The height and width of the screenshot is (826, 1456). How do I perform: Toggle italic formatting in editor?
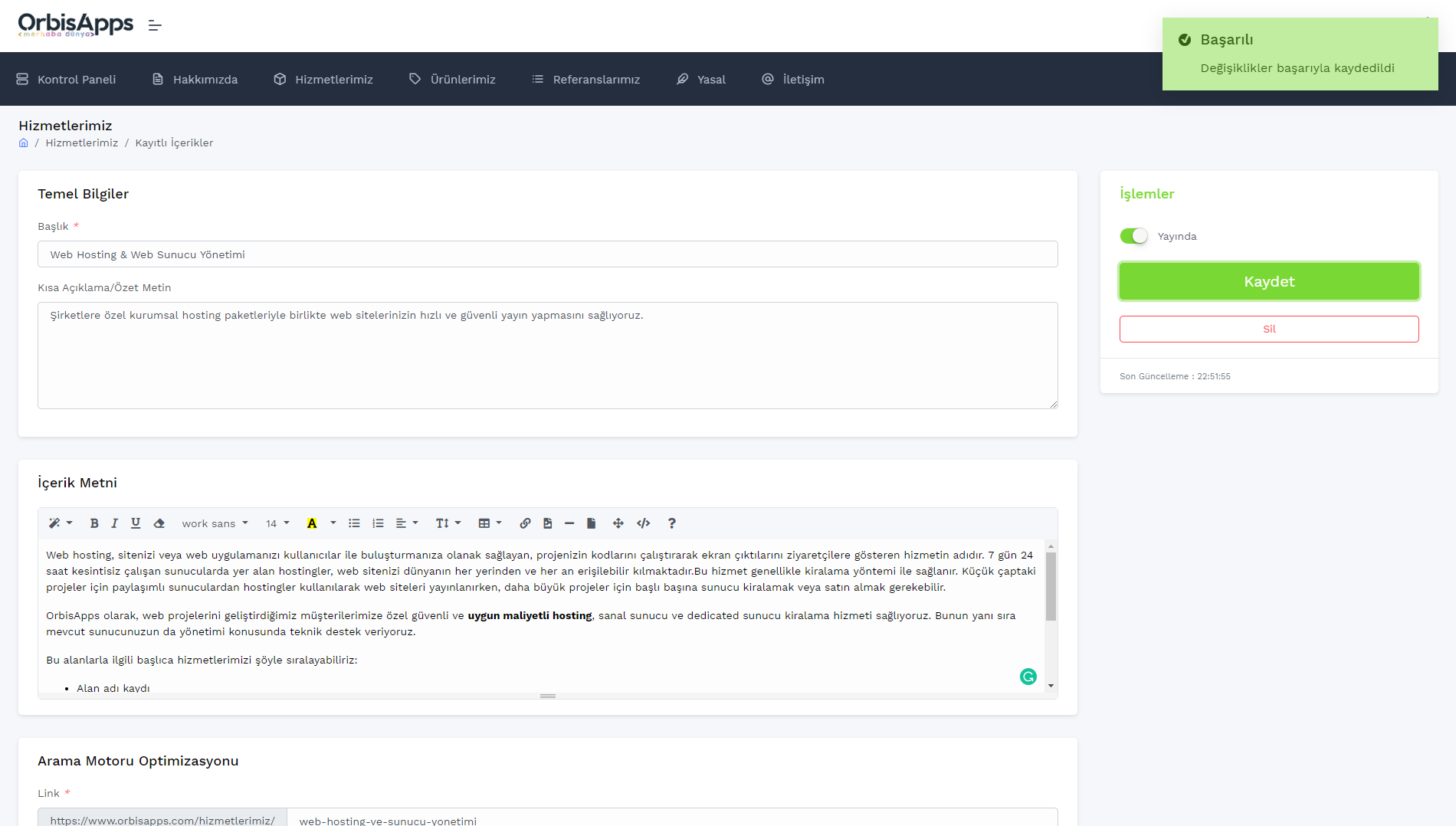coord(114,523)
